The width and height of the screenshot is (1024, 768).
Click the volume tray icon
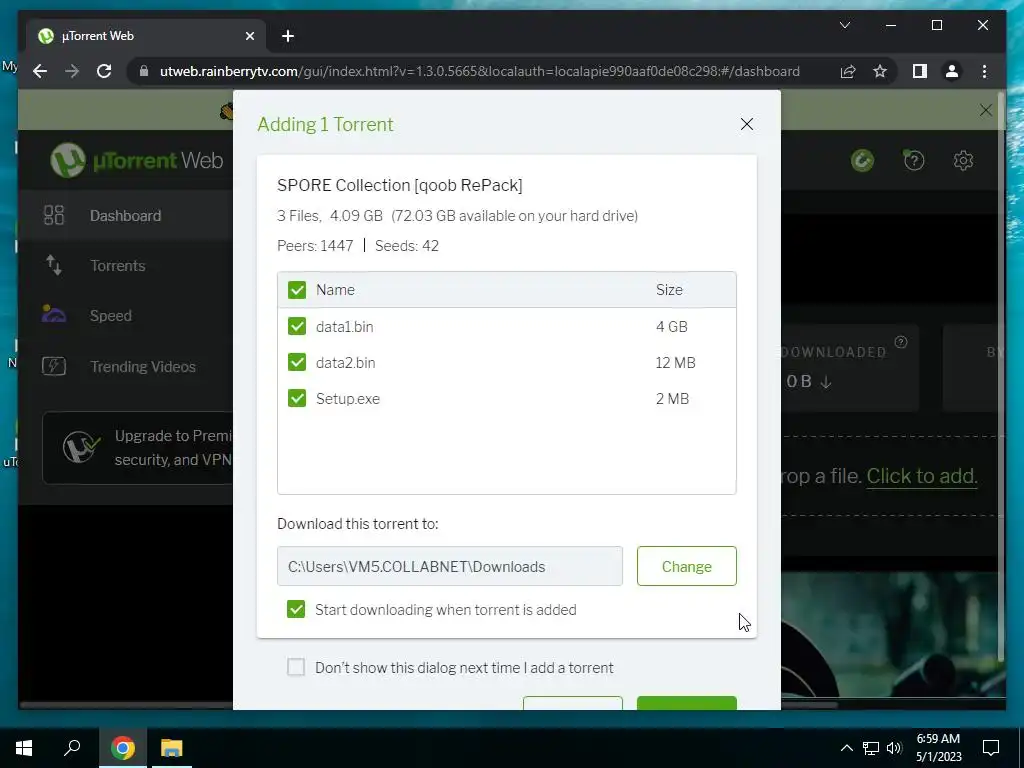894,748
